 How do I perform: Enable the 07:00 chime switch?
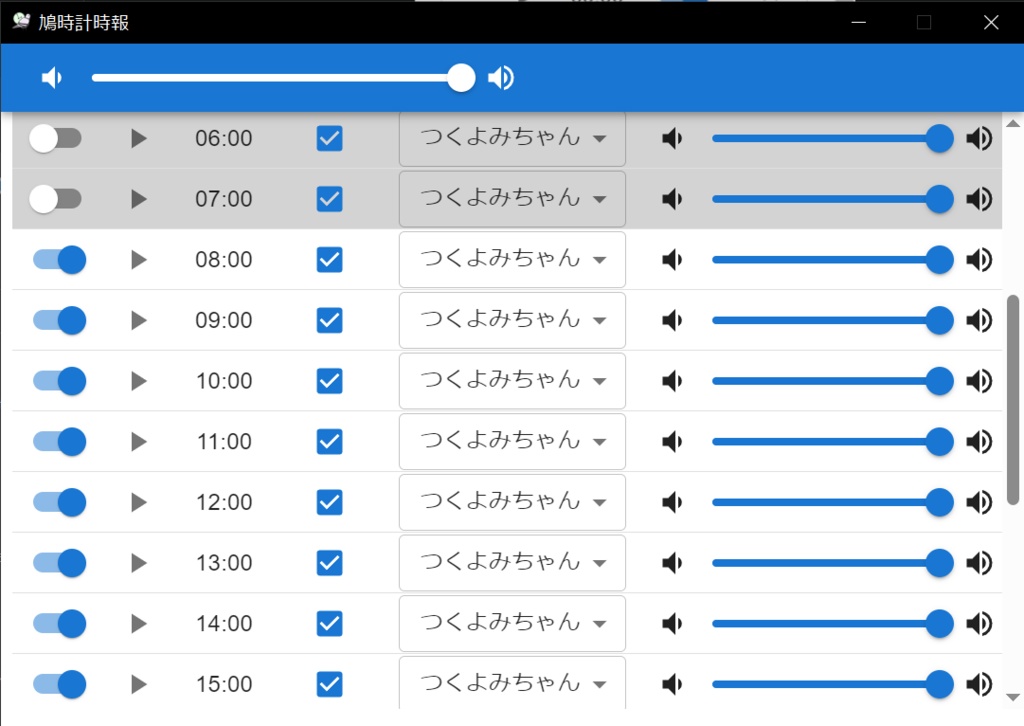tap(56, 199)
